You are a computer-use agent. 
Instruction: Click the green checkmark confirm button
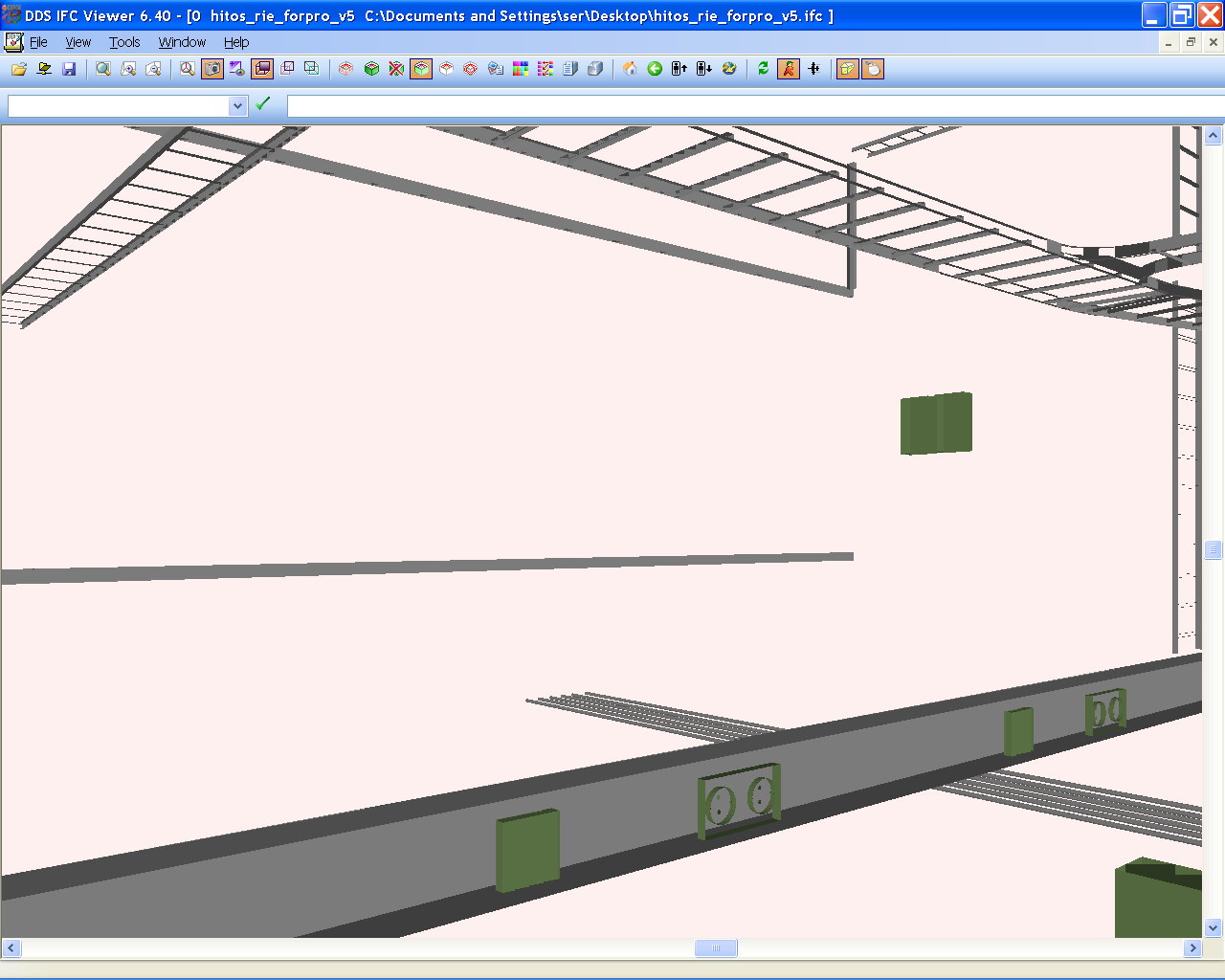tap(263, 103)
